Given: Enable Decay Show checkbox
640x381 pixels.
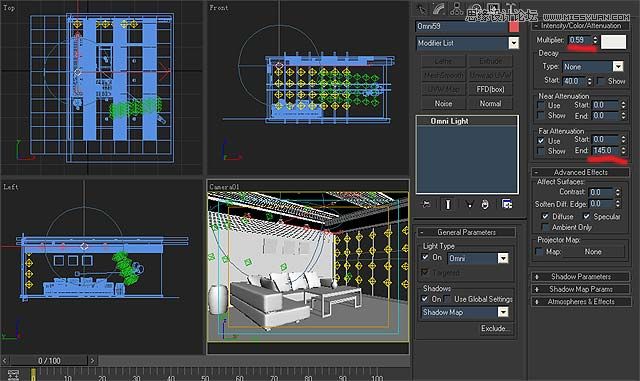Looking at the screenshot, I should coord(600,81).
